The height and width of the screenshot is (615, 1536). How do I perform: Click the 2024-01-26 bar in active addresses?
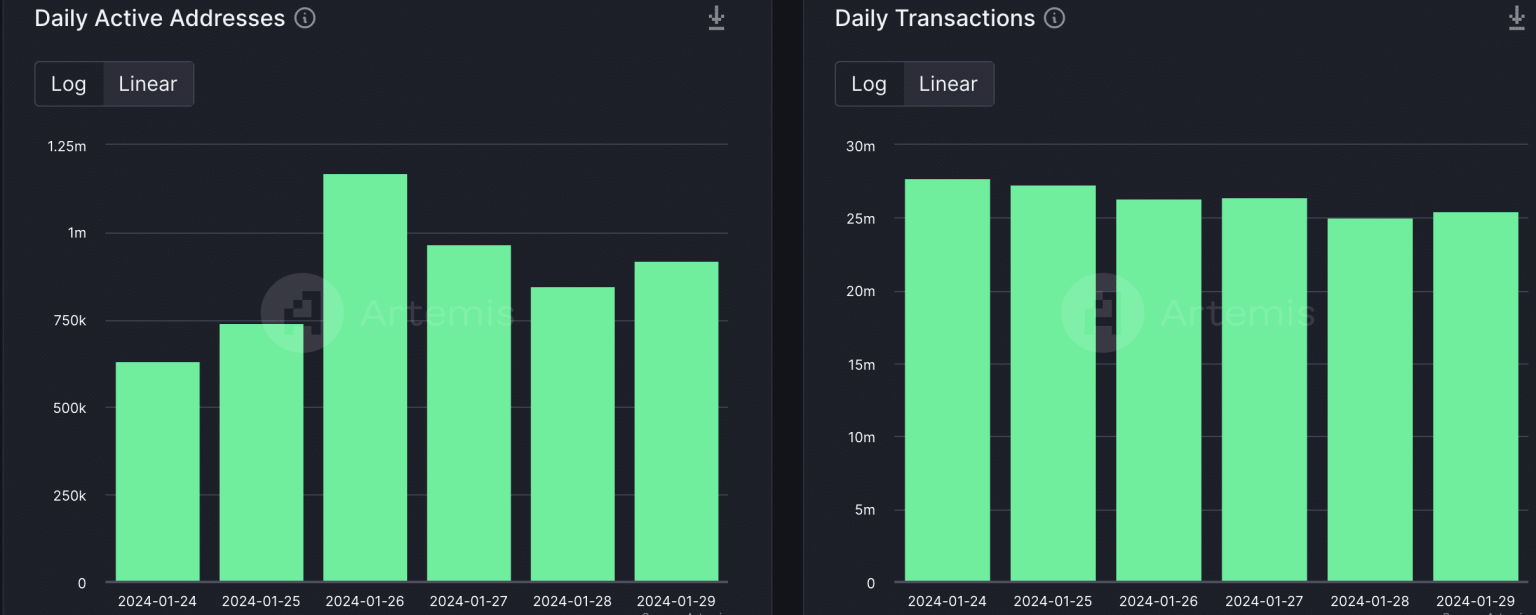pyautogui.click(x=365, y=380)
